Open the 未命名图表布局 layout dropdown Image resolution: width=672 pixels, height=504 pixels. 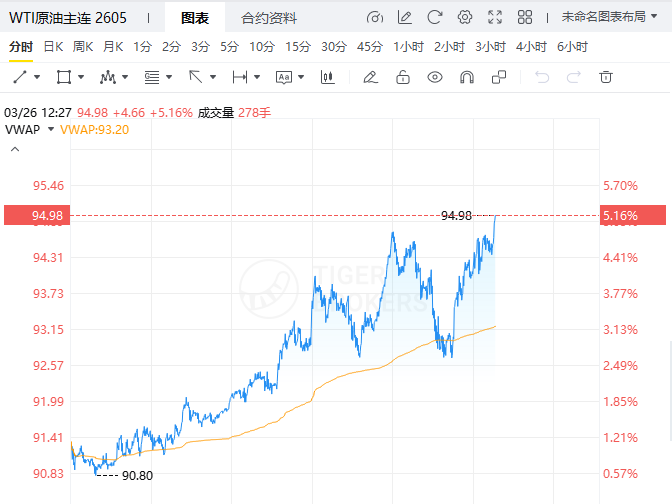pyautogui.click(x=610, y=18)
